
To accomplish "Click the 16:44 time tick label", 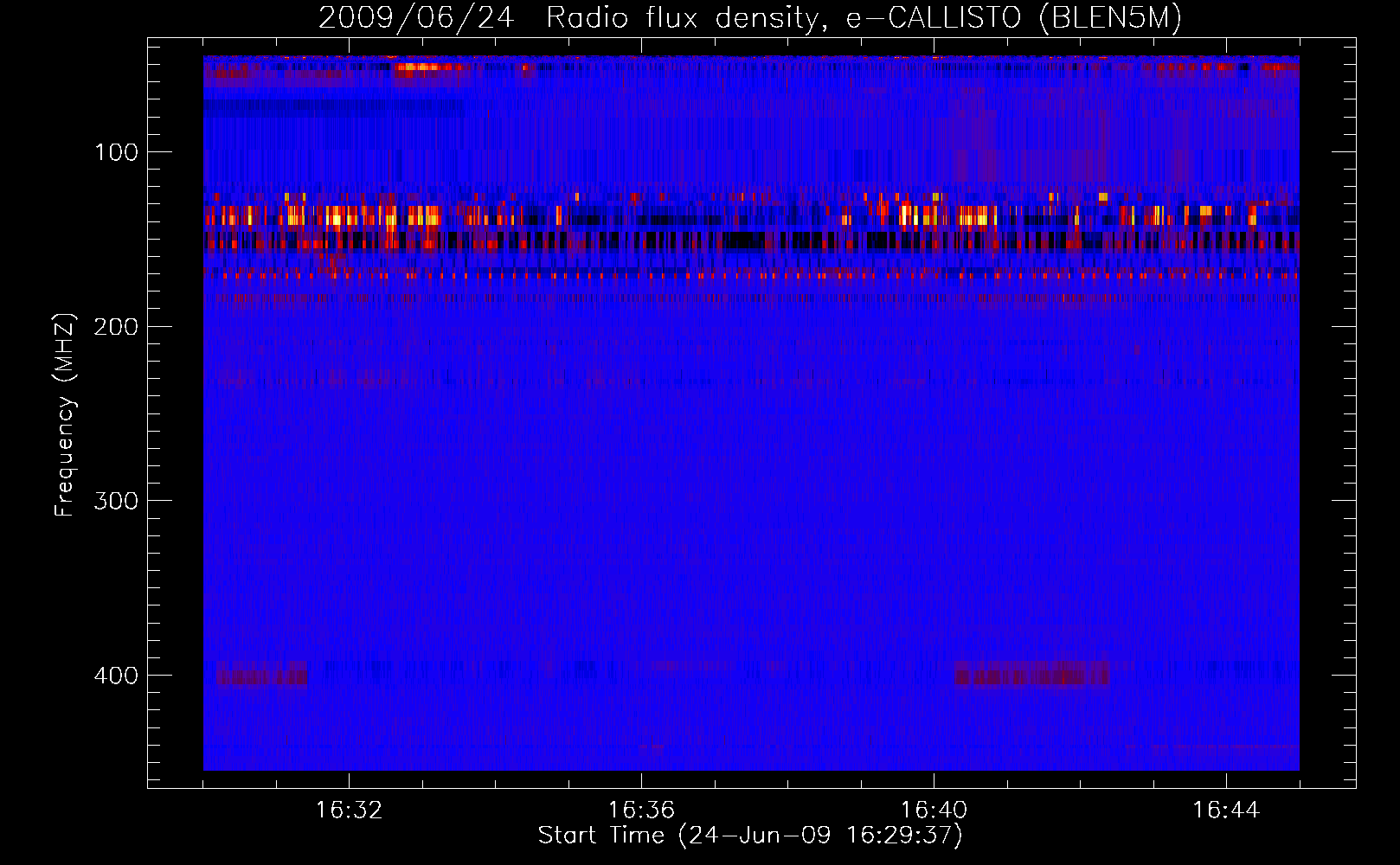I will point(1226,811).
